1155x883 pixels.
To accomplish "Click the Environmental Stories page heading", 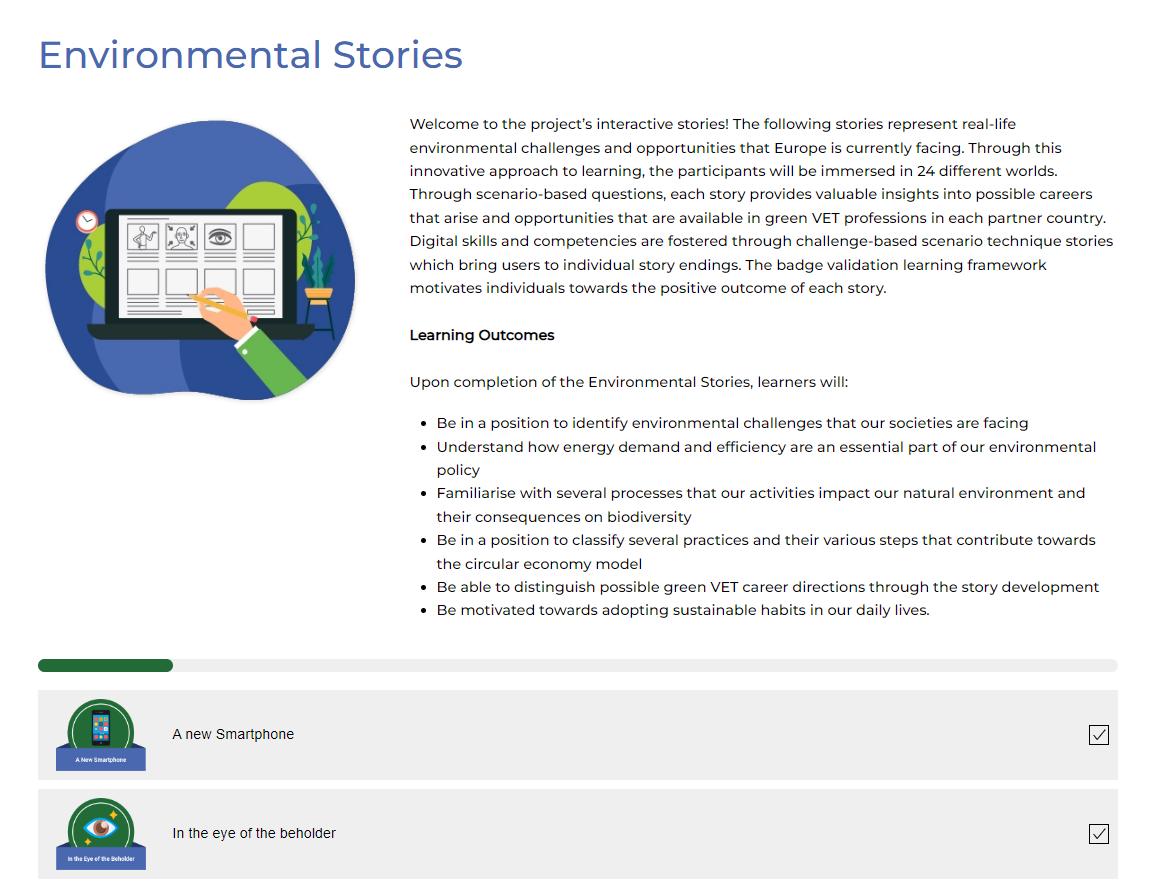I will (x=250, y=55).
